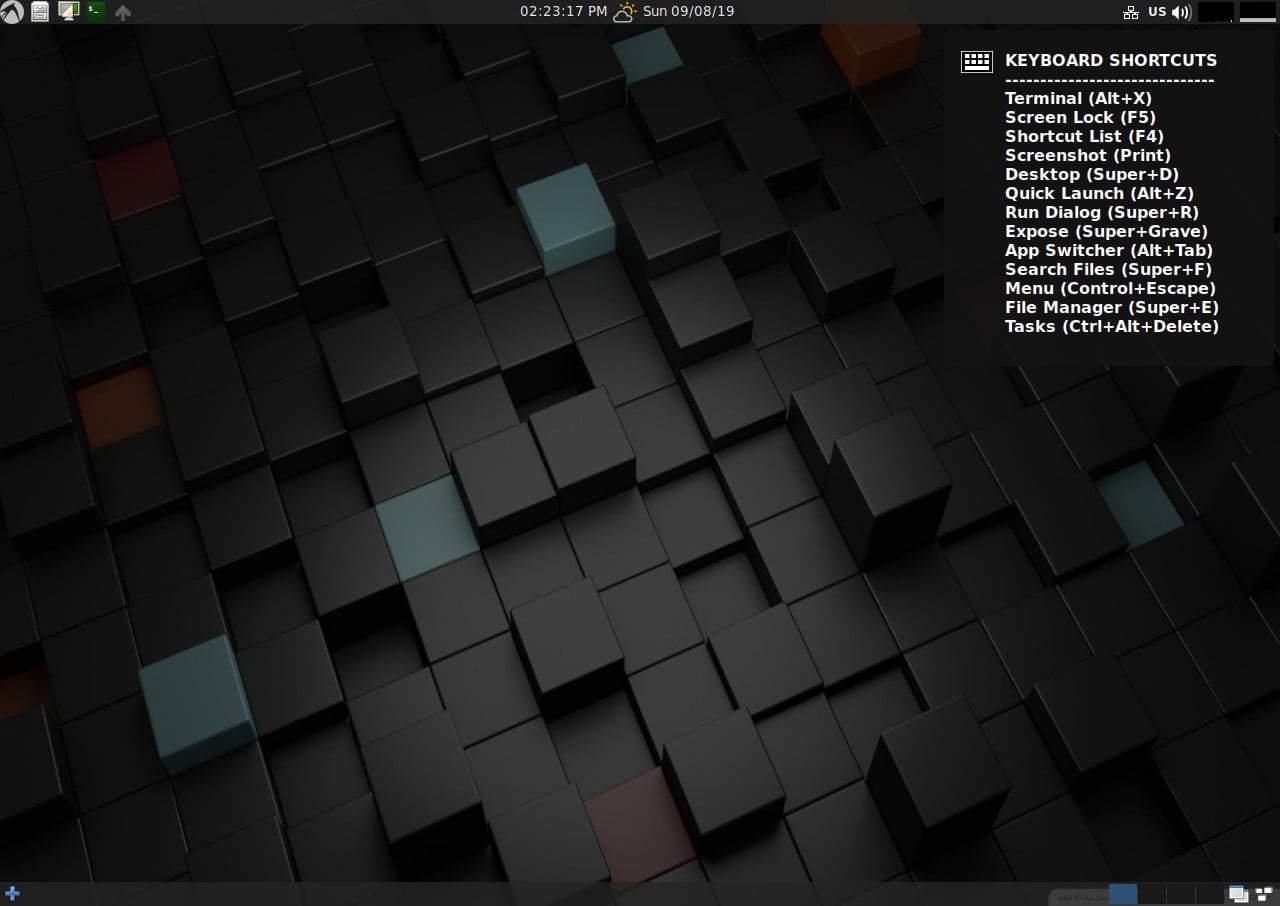This screenshot has width=1280, height=906.
Task: Click the blue plus icon in bottom panel
Action: 12,893
